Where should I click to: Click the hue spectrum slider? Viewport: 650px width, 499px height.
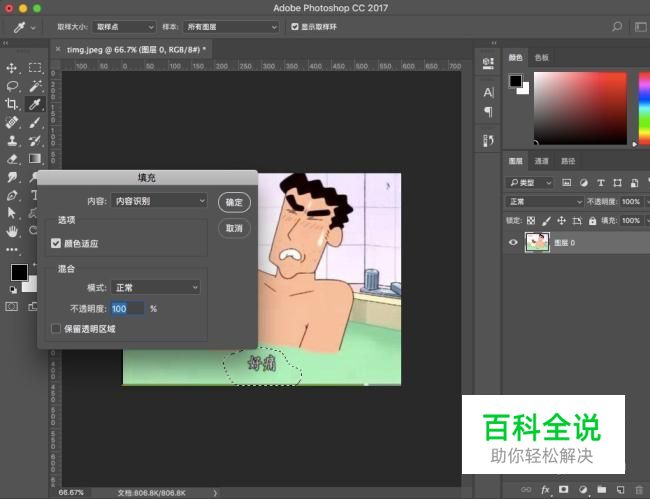click(x=644, y=108)
